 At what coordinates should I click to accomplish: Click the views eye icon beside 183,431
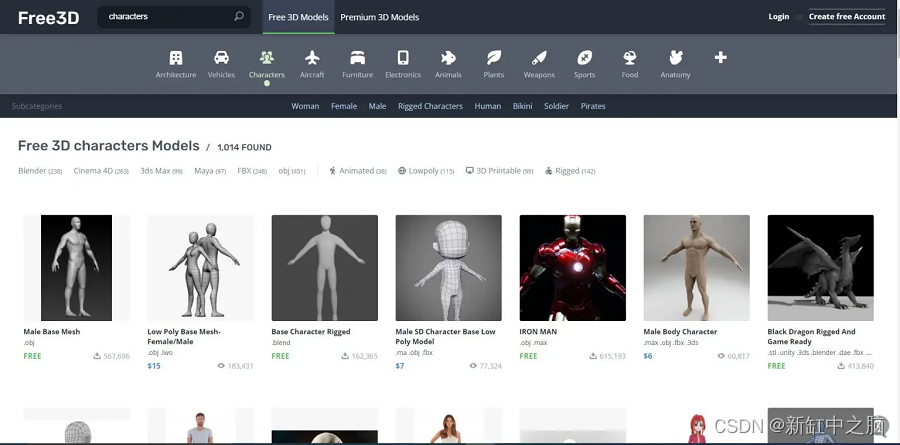coord(221,366)
